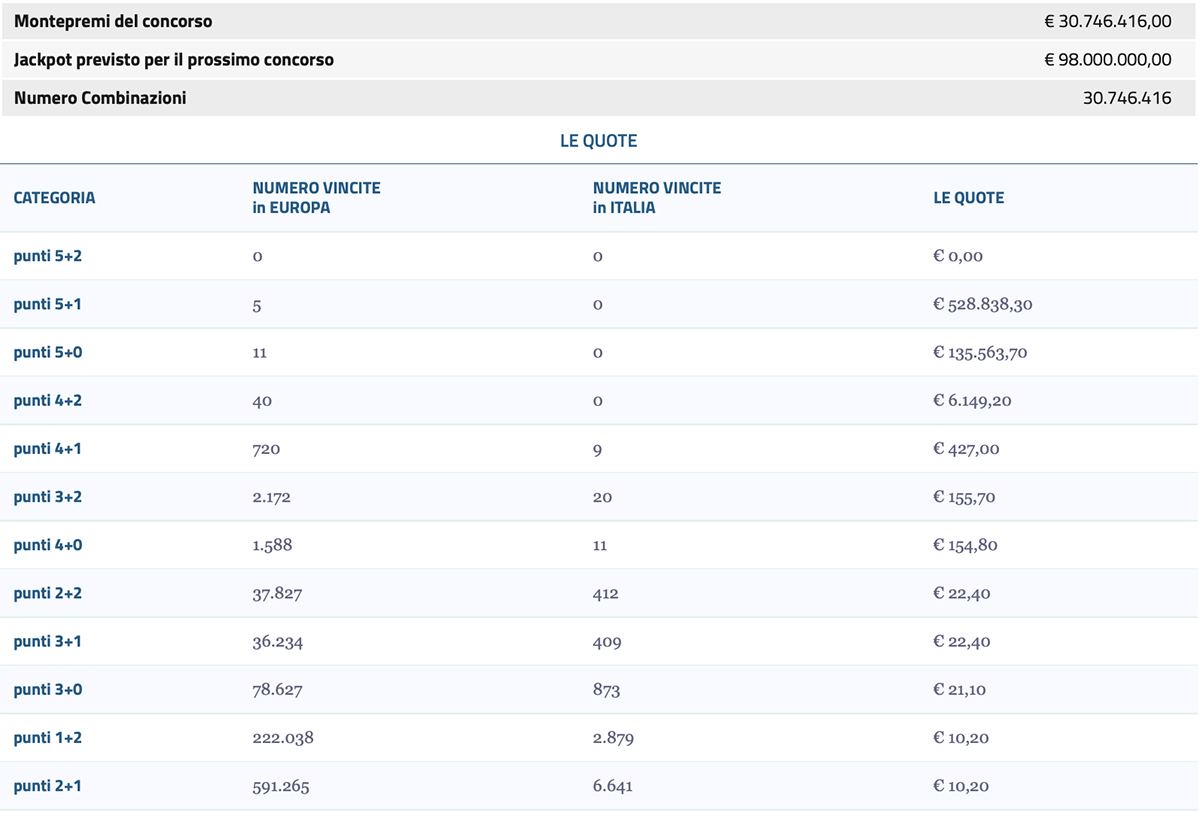Click the 'punti 1+2' category label
This screenshot has height=813, width=1200.
tap(48, 738)
